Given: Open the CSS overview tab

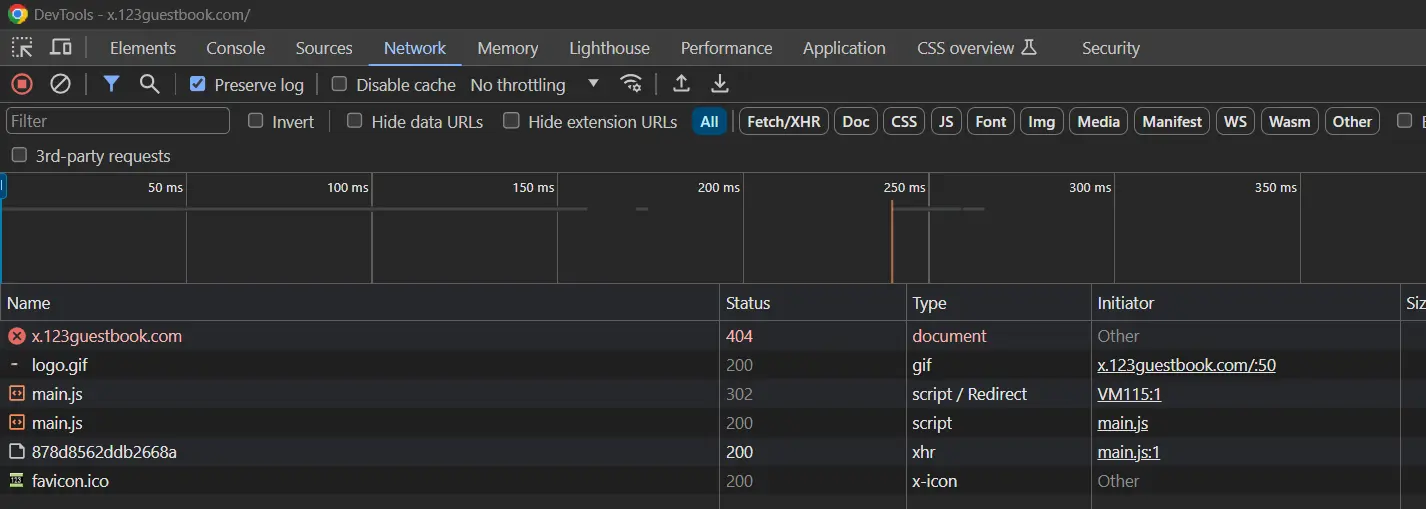Looking at the screenshot, I should (977, 47).
